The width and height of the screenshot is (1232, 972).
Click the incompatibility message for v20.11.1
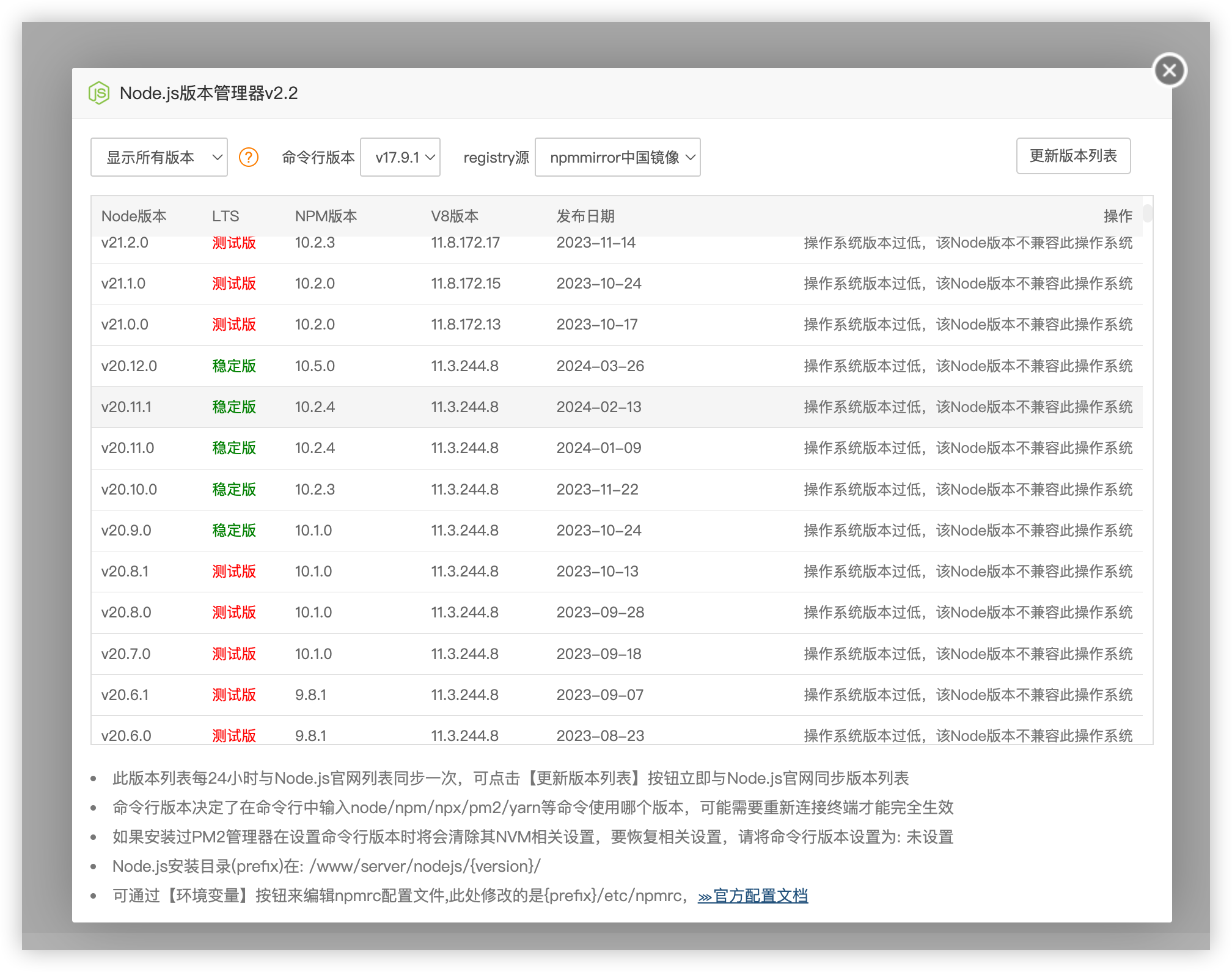tap(968, 407)
